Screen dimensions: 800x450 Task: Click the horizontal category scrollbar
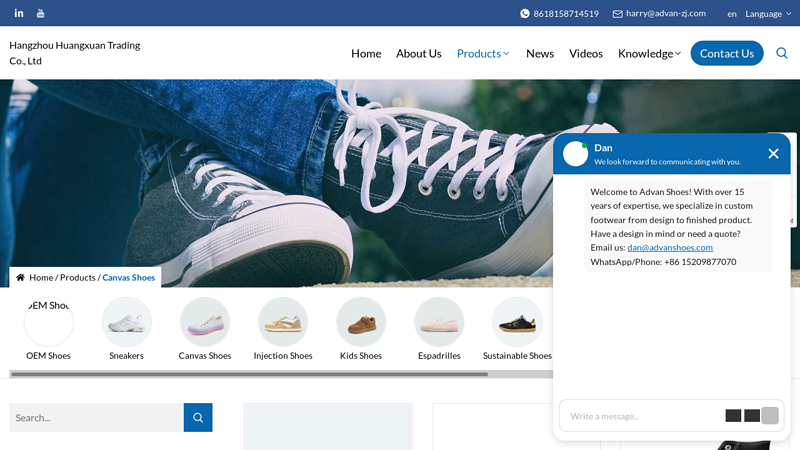(249, 374)
